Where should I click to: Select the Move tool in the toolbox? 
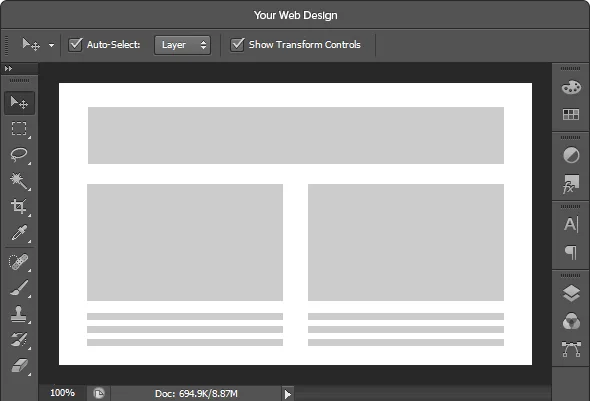pos(19,103)
